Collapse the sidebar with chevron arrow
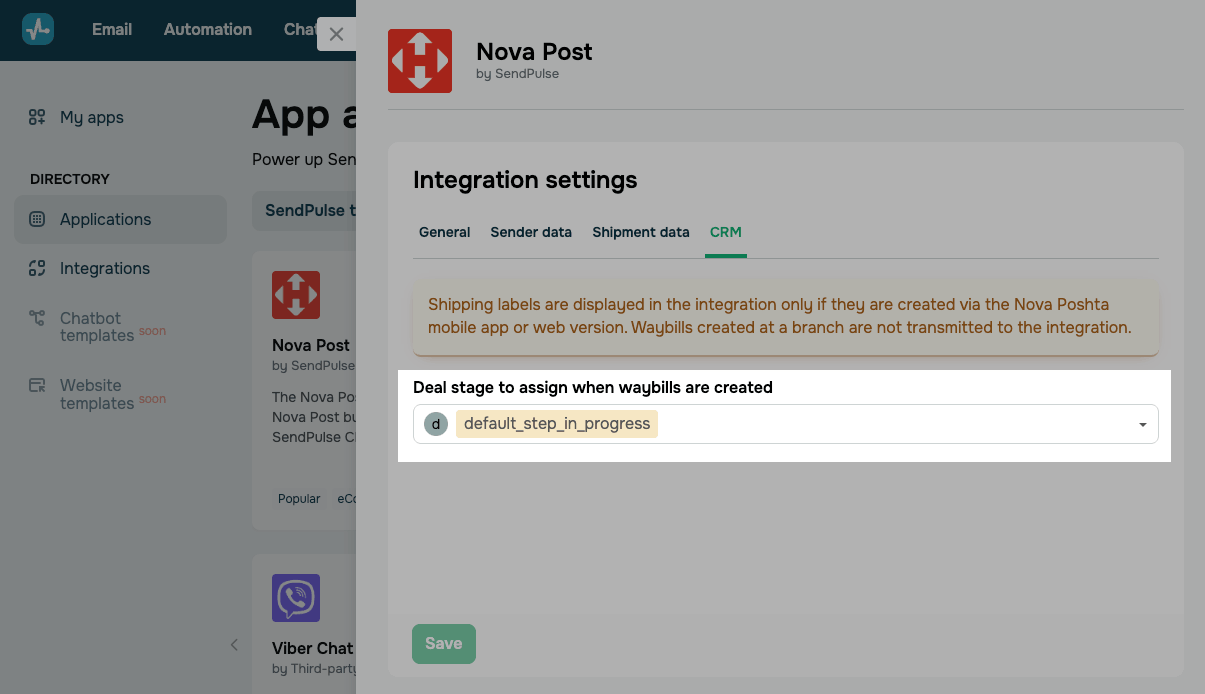 (x=234, y=645)
